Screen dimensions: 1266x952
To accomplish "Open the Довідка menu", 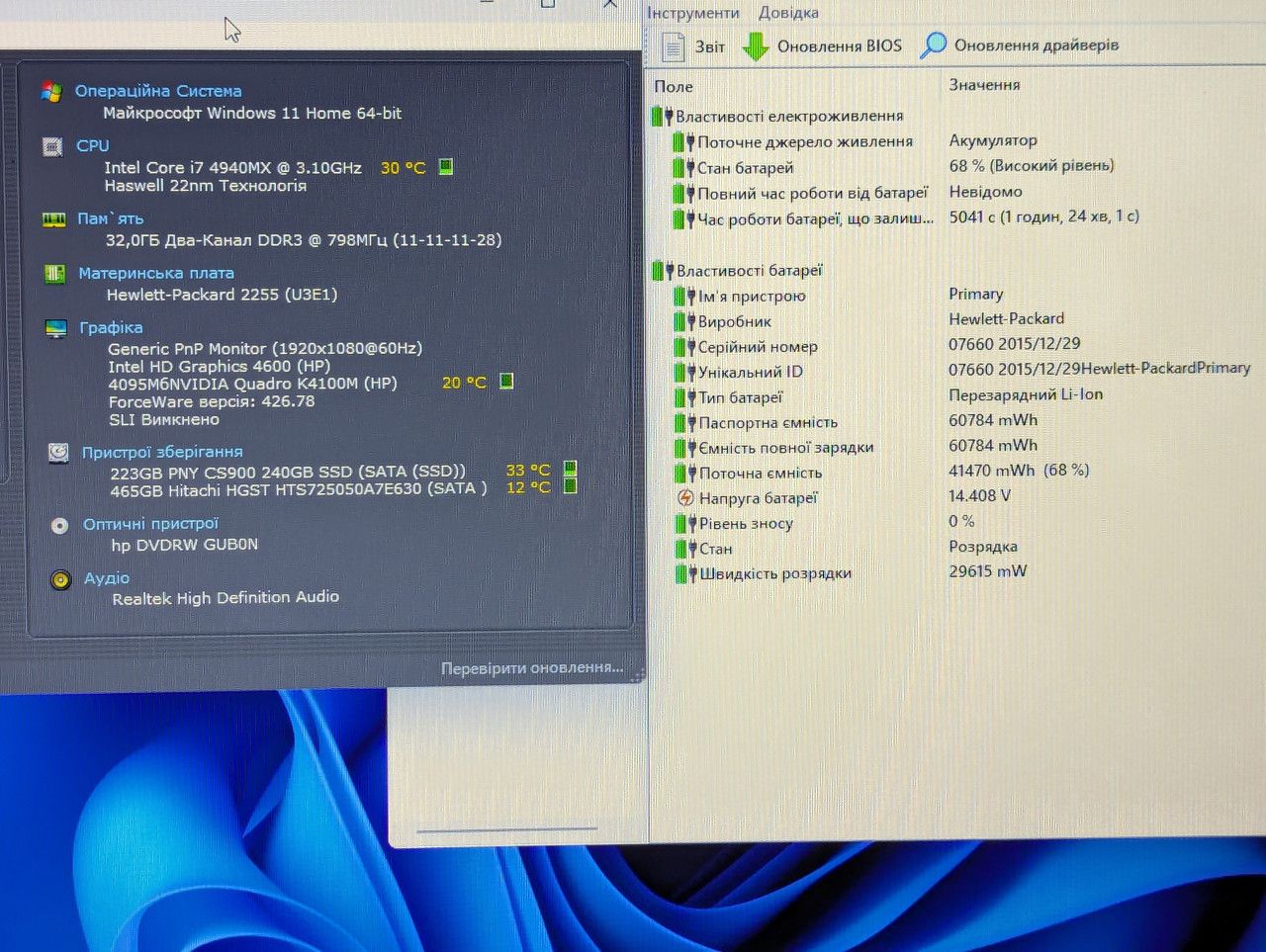I will 788,13.
